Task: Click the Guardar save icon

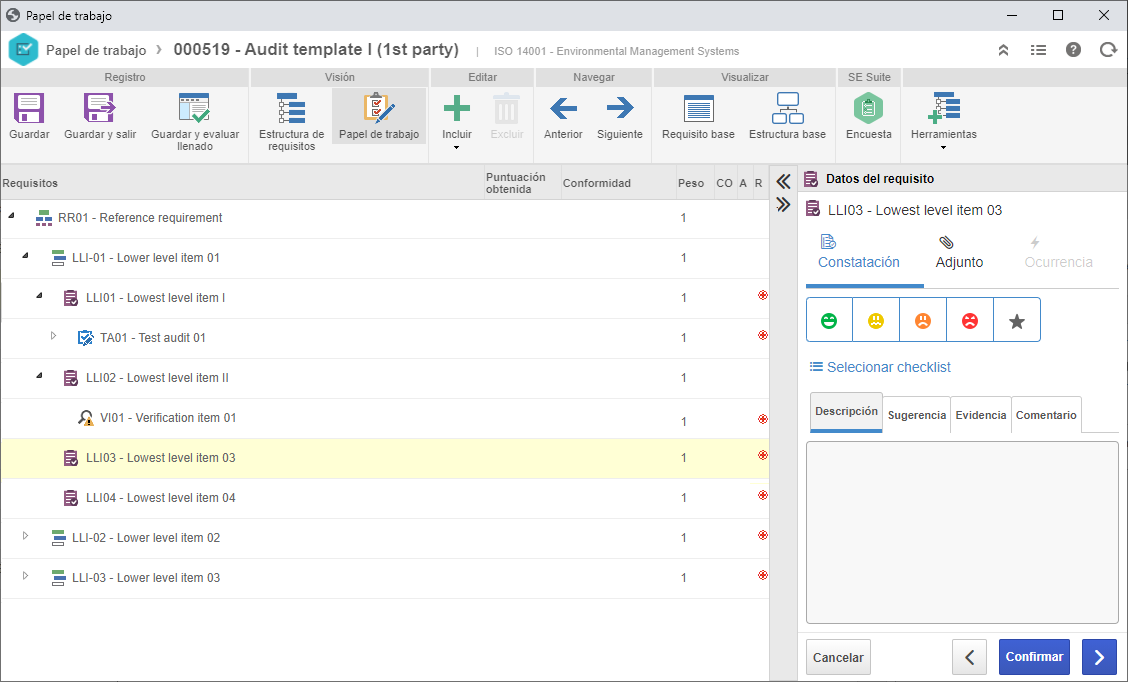Action: 29,109
